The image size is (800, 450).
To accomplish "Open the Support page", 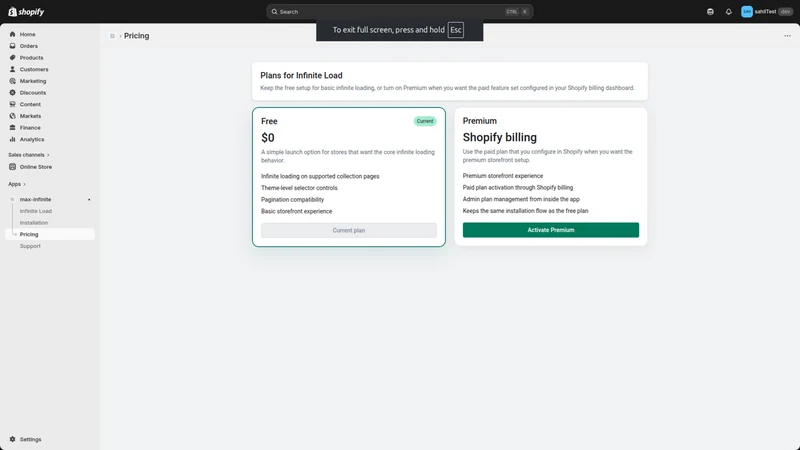I will pyautogui.click(x=30, y=246).
